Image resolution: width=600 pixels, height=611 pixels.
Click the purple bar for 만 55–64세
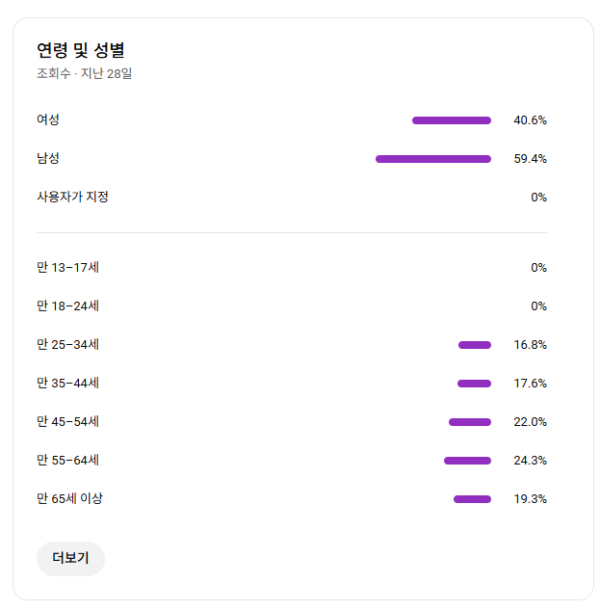click(467, 460)
